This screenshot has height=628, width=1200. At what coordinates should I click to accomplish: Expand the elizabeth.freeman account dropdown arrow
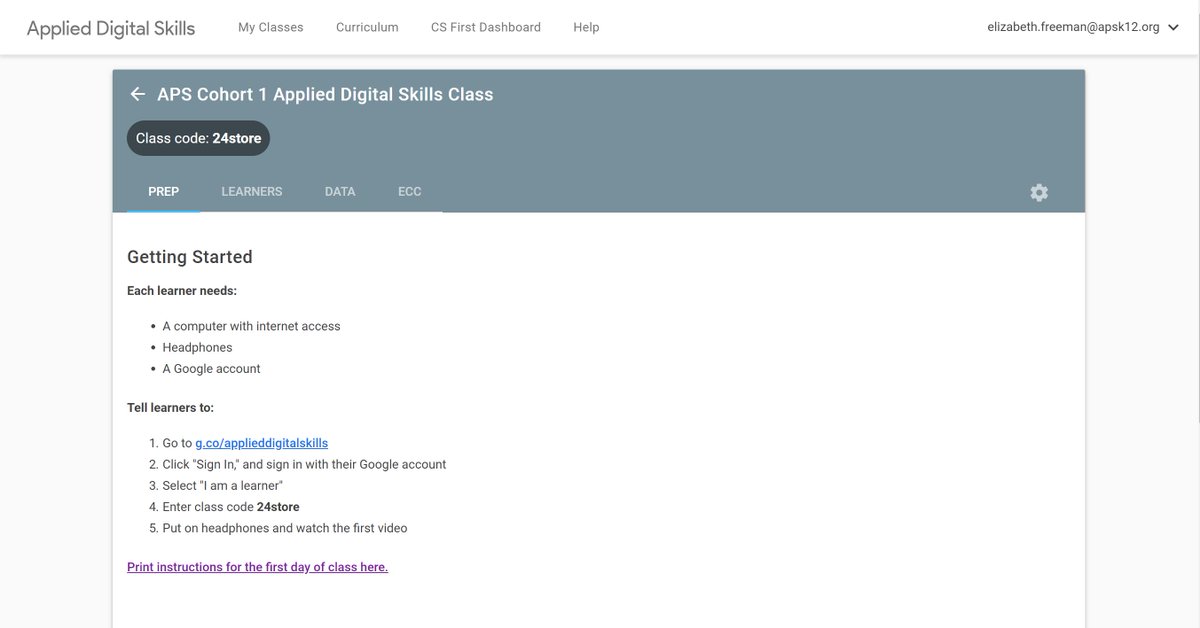click(x=1174, y=28)
